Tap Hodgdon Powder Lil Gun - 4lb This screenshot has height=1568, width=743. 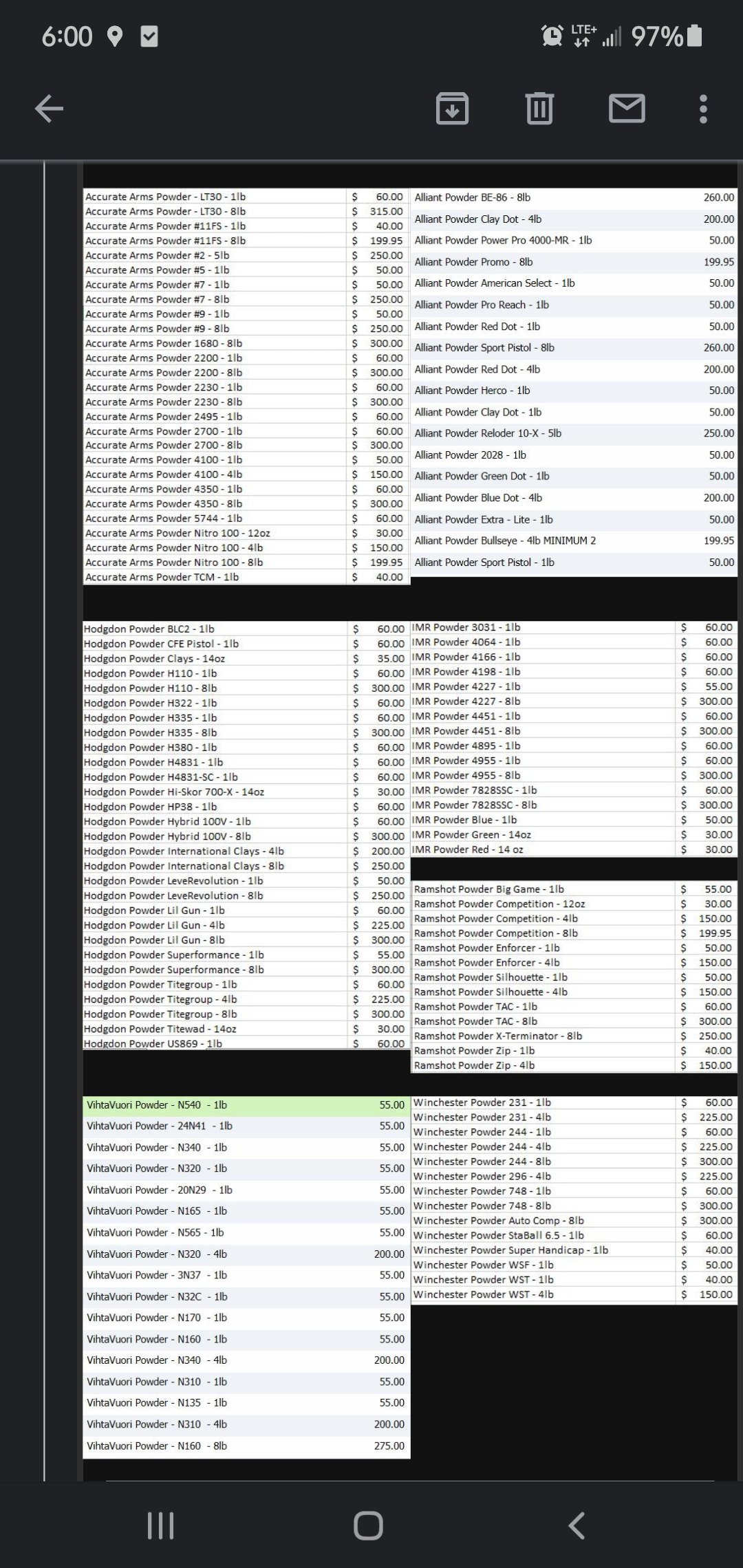tap(154, 925)
